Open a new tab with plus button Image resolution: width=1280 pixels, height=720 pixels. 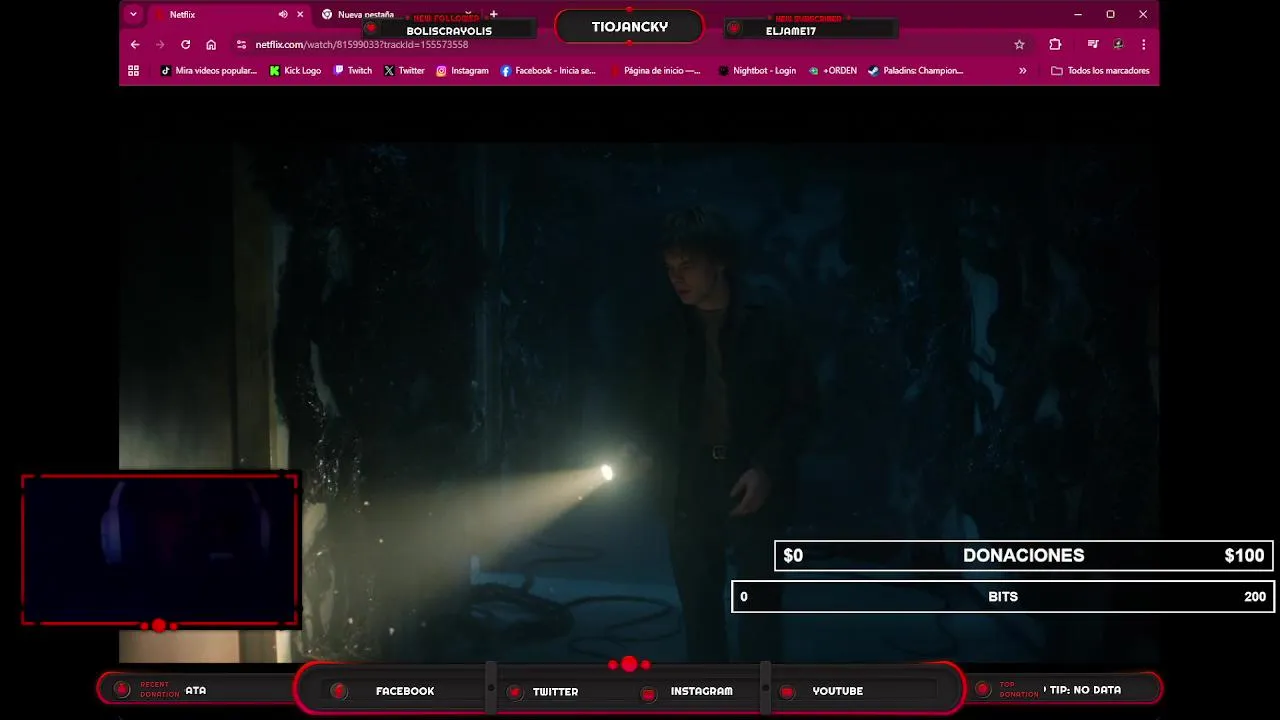[x=493, y=14]
